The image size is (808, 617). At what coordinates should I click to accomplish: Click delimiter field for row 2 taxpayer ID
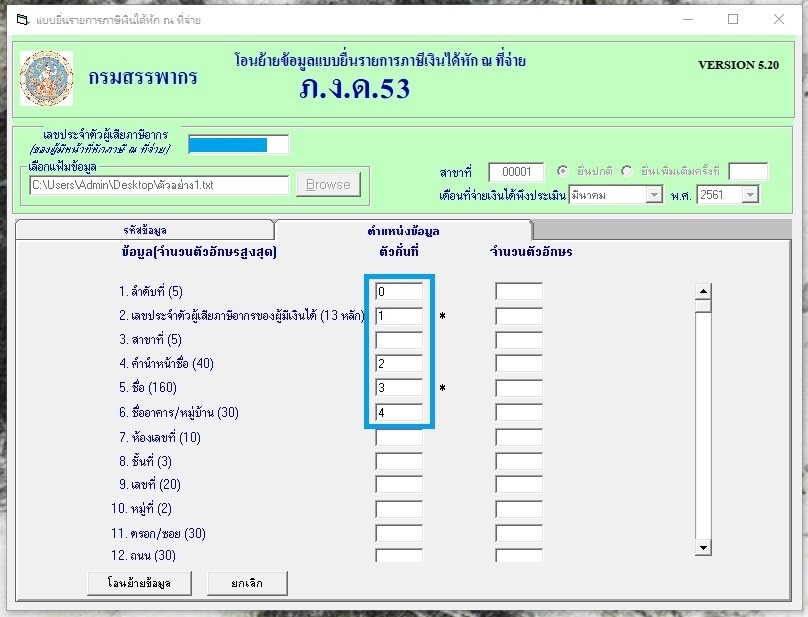(x=399, y=315)
